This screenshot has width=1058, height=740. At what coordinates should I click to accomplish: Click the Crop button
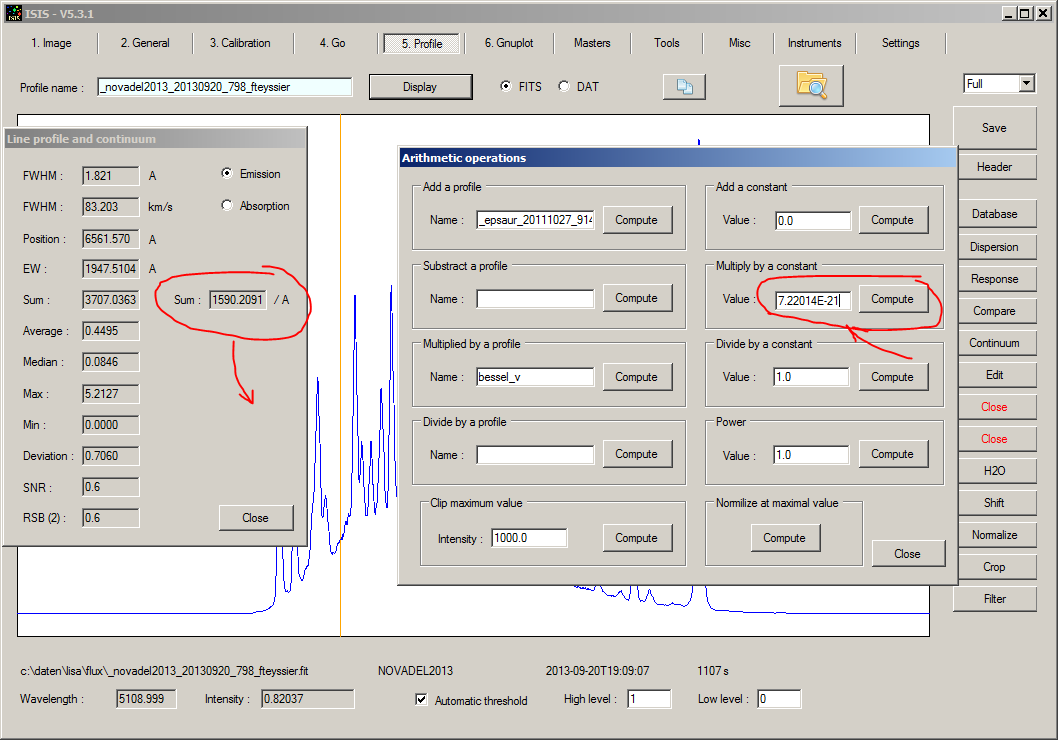point(996,566)
